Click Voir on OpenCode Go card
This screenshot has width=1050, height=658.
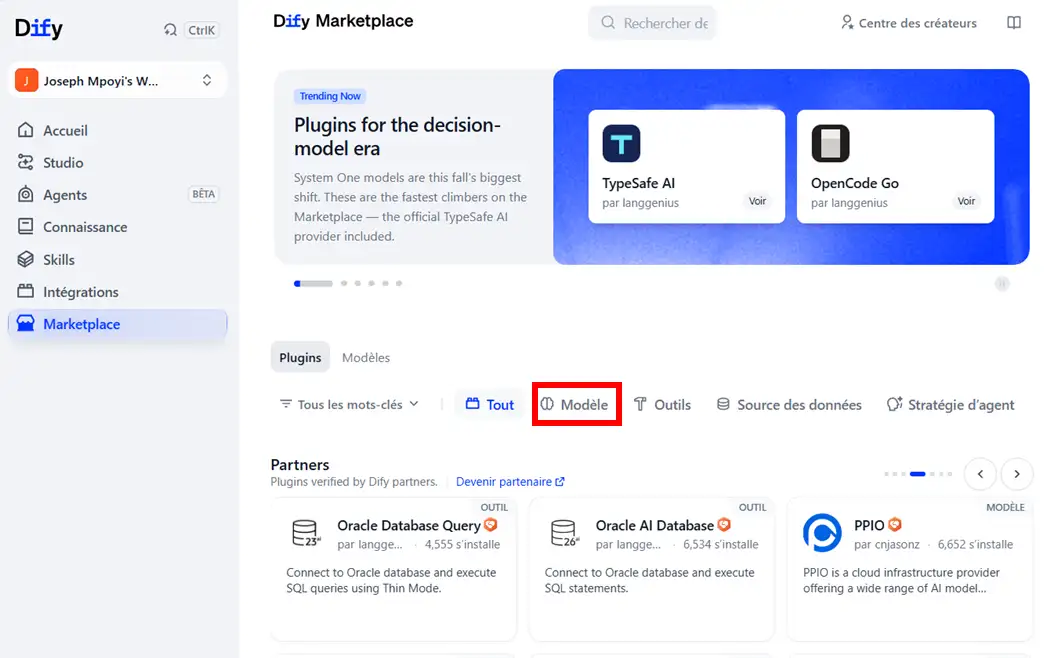point(966,201)
